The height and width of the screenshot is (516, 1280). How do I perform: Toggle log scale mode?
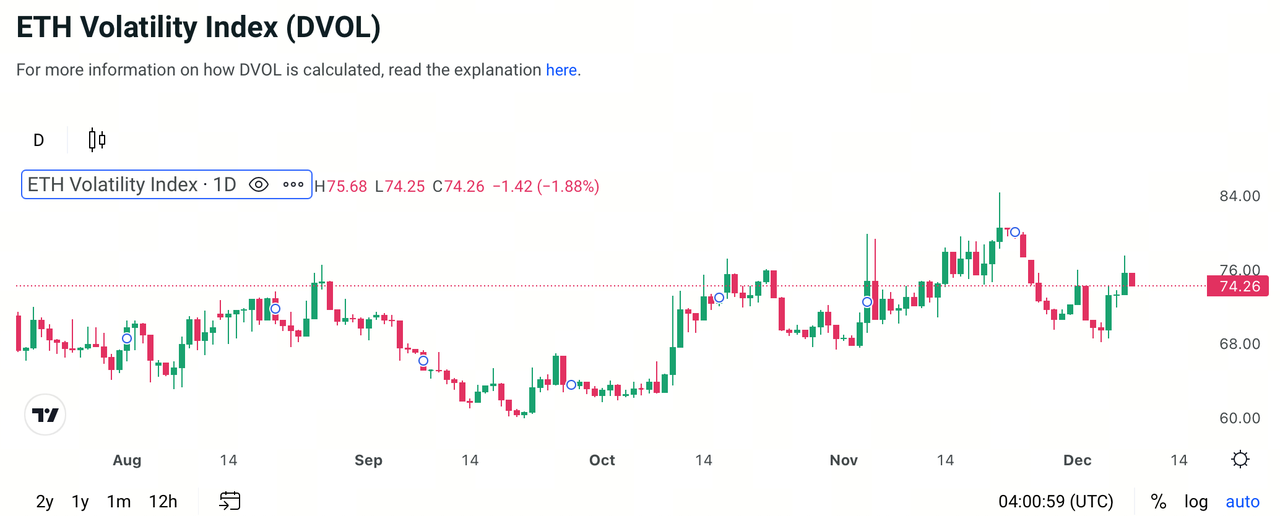pos(1196,501)
